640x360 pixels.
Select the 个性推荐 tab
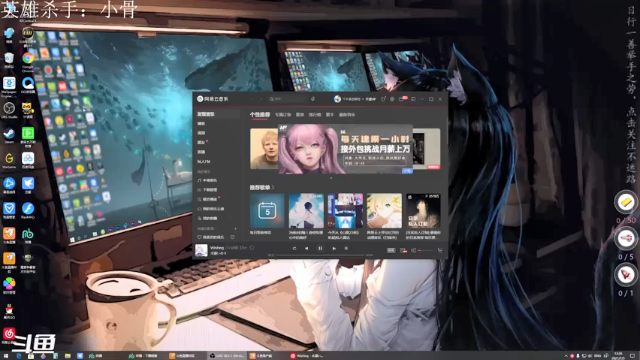click(x=260, y=115)
